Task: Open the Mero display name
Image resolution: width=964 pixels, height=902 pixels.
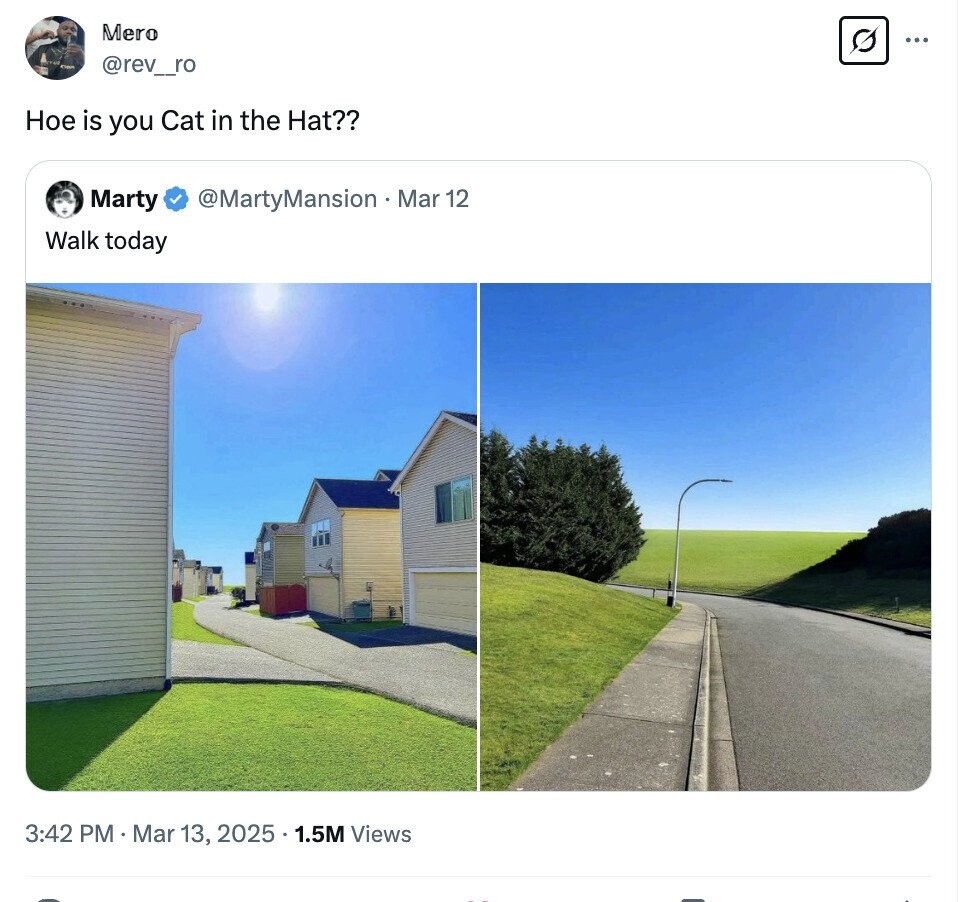Action: (130, 33)
